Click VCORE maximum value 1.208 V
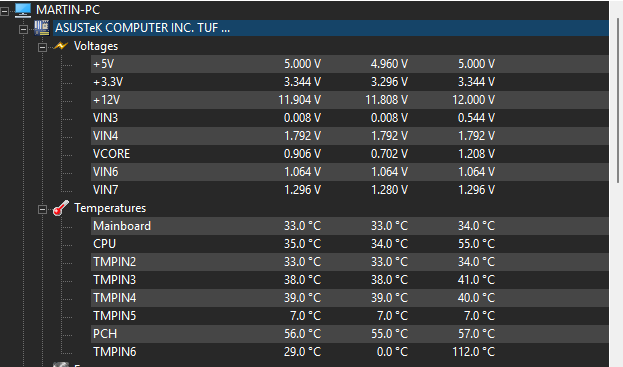Screen dimensions: 623x367 pos(476,154)
